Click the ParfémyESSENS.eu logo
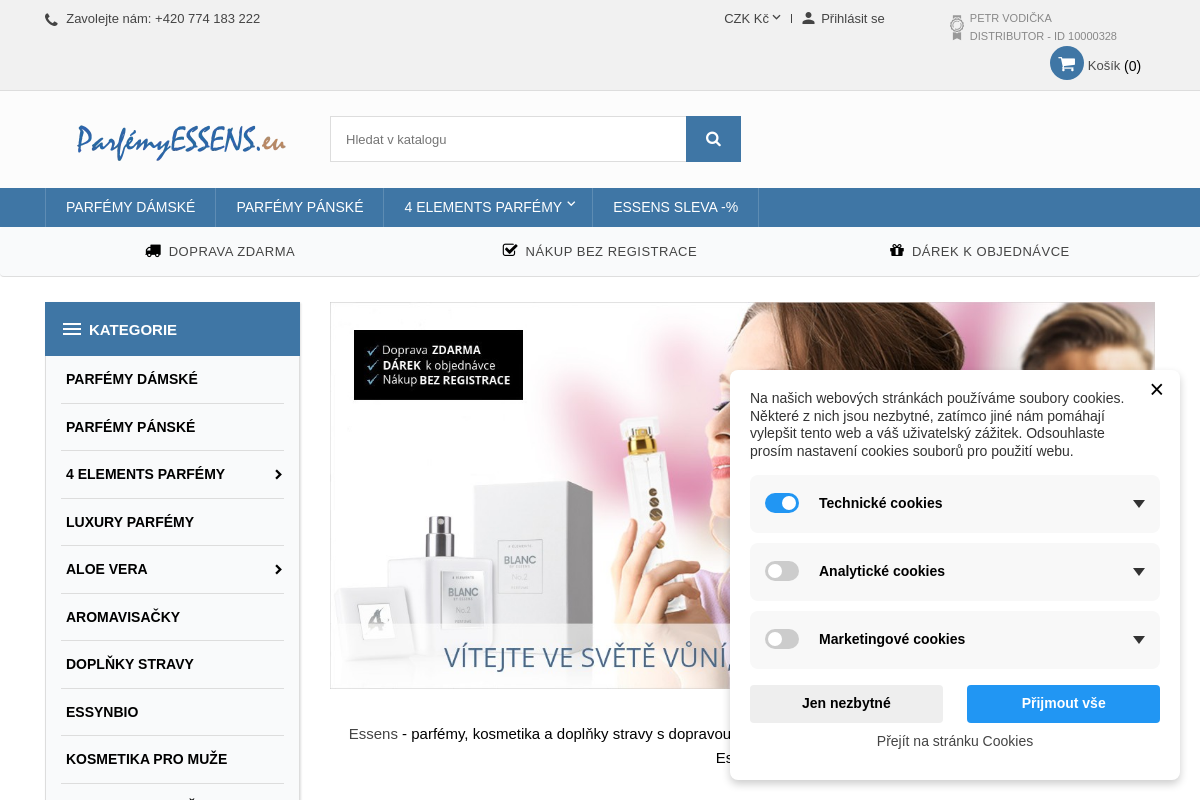The width and height of the screenshot is (1200, 800). (x=181, y=140)
